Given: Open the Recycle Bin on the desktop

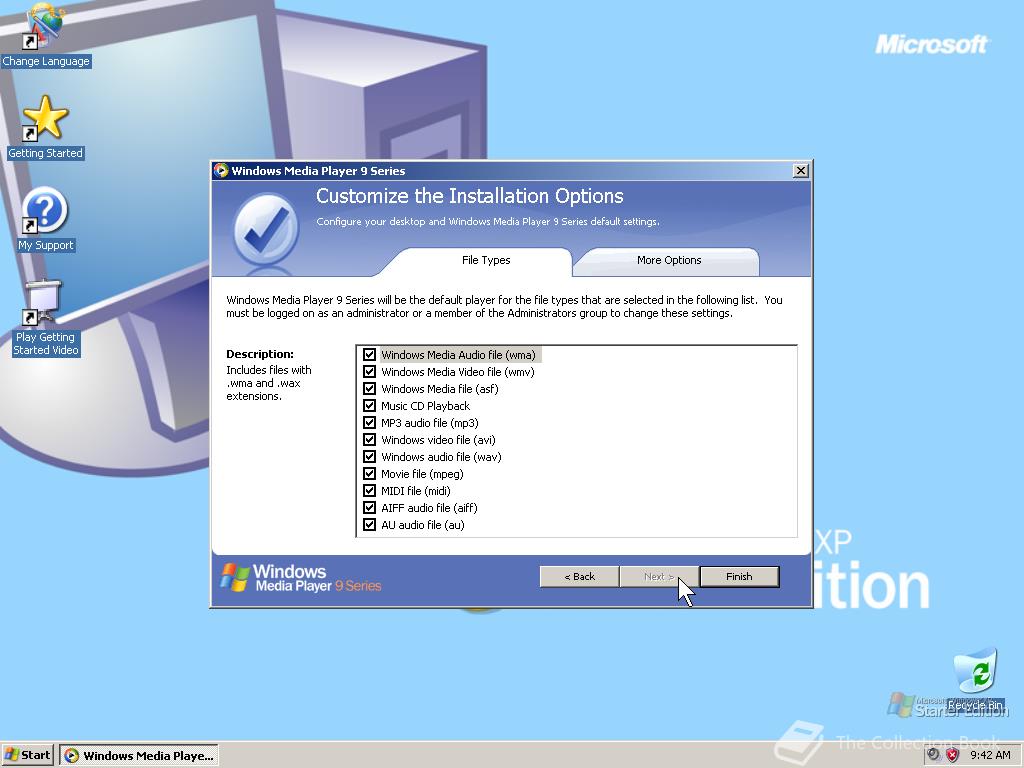Looking at the screenshot, I should tap(976, 679).
